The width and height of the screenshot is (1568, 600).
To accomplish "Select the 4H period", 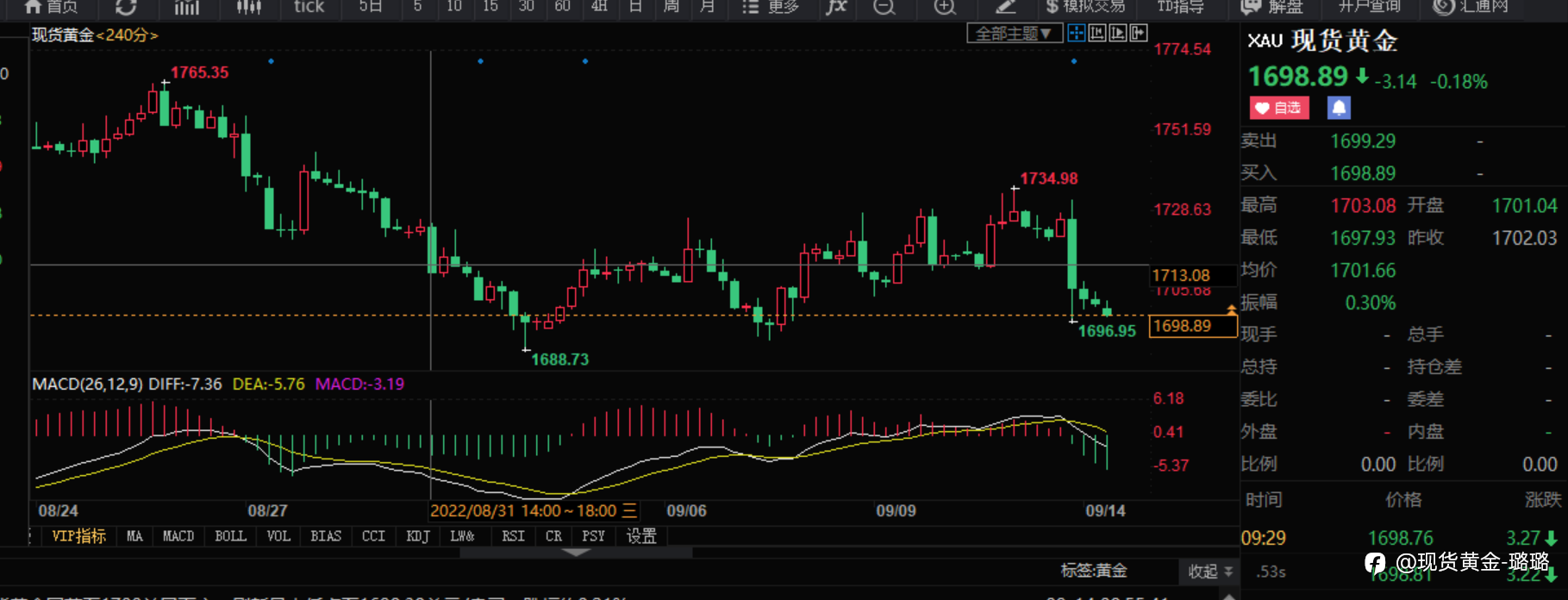I will [599, 7].
